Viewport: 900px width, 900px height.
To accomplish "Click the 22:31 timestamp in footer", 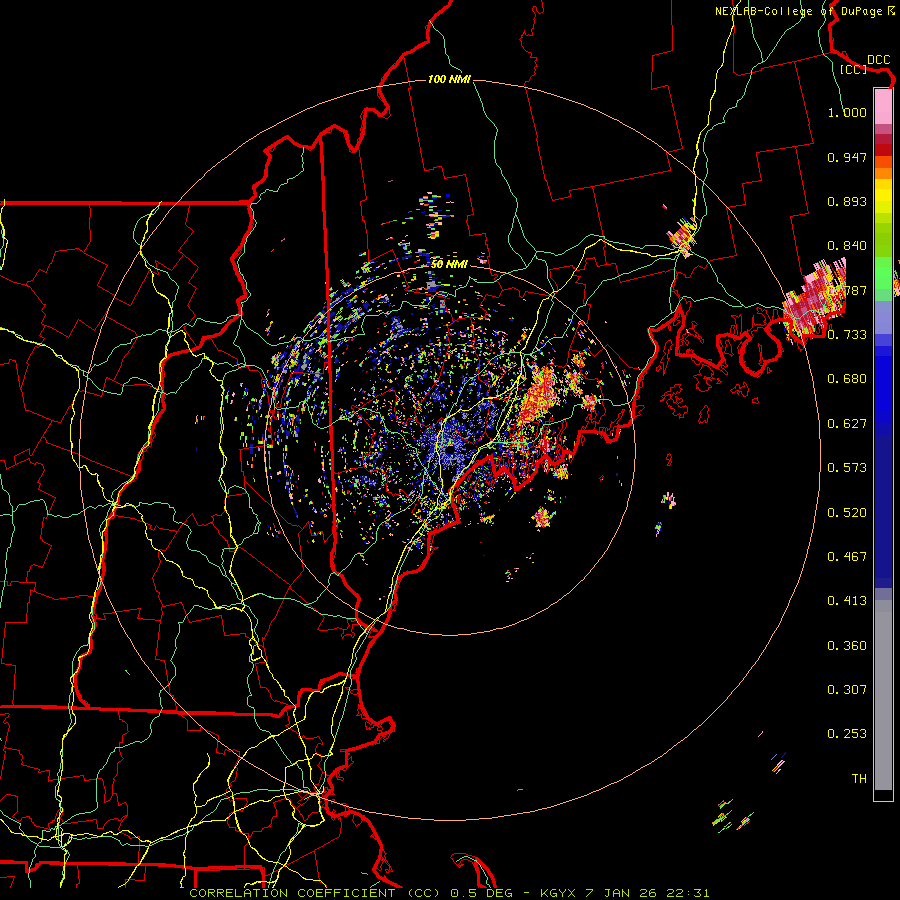I will pyautogui.click(x=688, y=893).
